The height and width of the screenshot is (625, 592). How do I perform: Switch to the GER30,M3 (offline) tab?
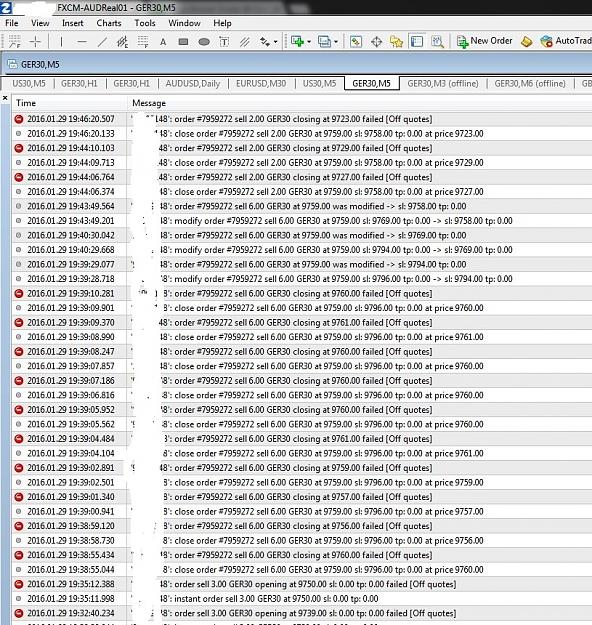(443, 84)
